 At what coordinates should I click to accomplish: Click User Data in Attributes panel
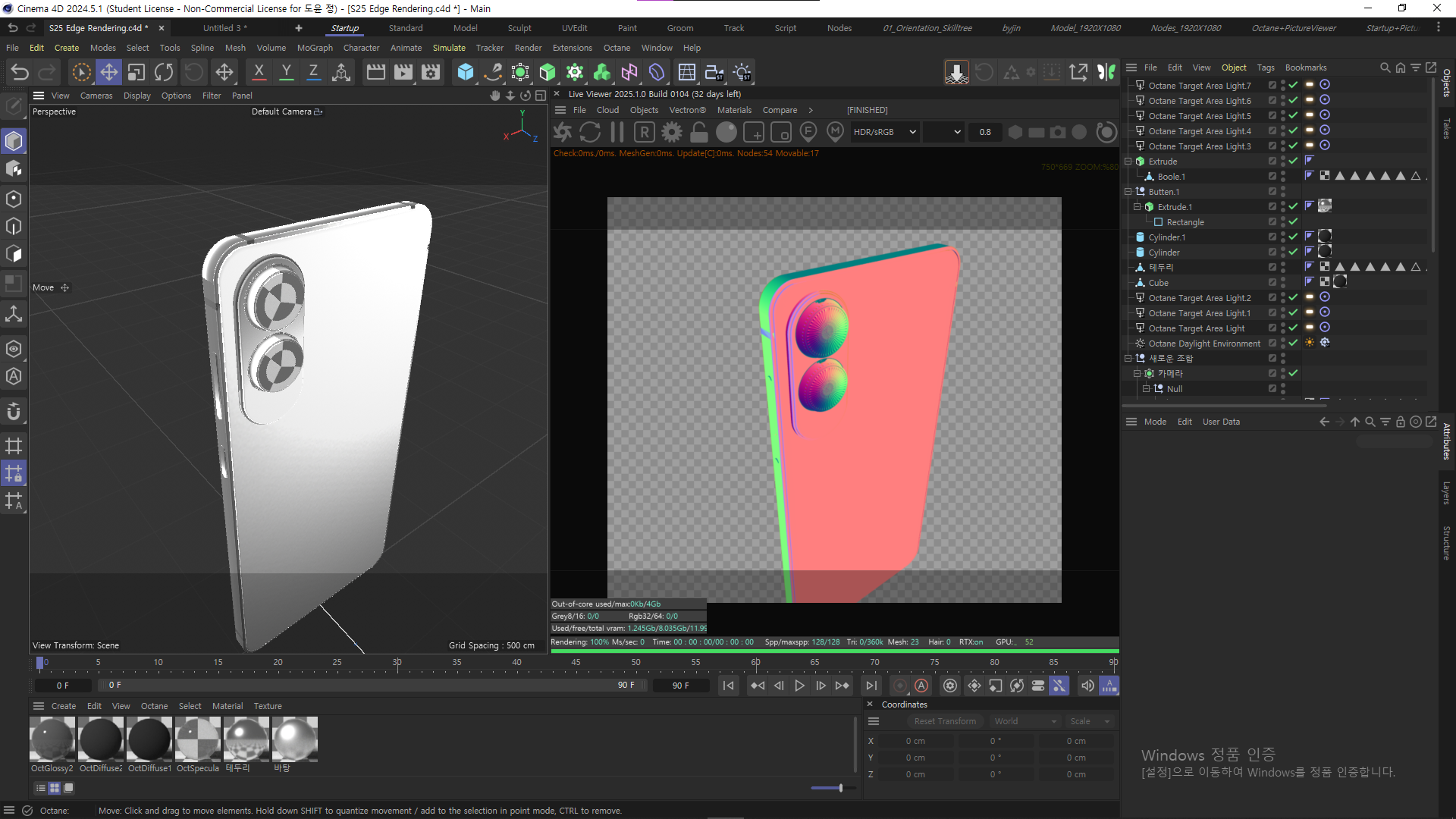tap(1221, 422)
